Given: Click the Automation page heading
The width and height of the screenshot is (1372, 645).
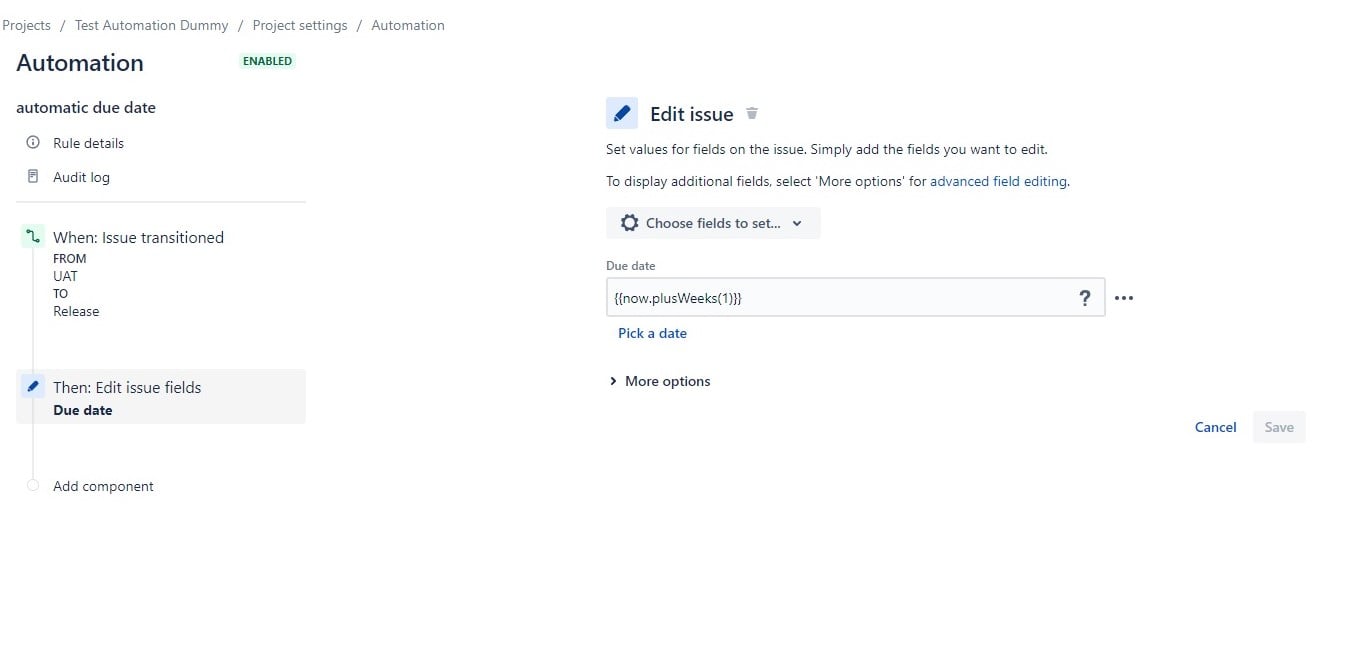Looking at the screenshot, I should (80, 63).
